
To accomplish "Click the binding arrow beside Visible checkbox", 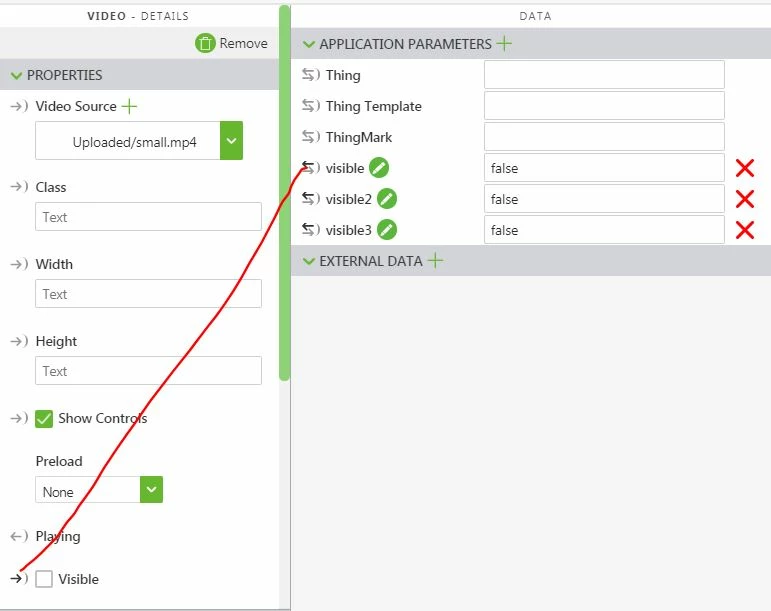I will 19,579.
